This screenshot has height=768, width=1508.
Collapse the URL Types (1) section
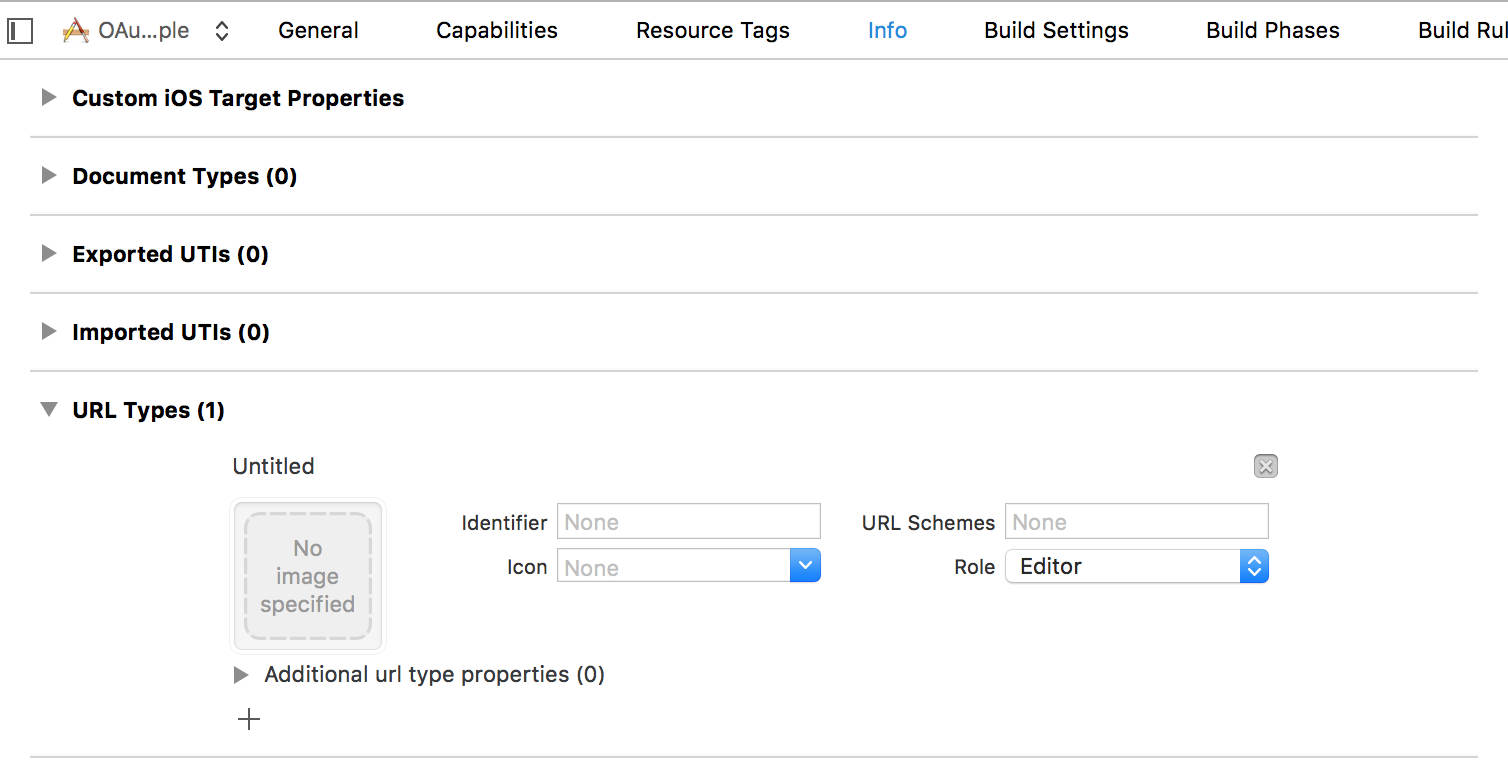click(48, 410)
